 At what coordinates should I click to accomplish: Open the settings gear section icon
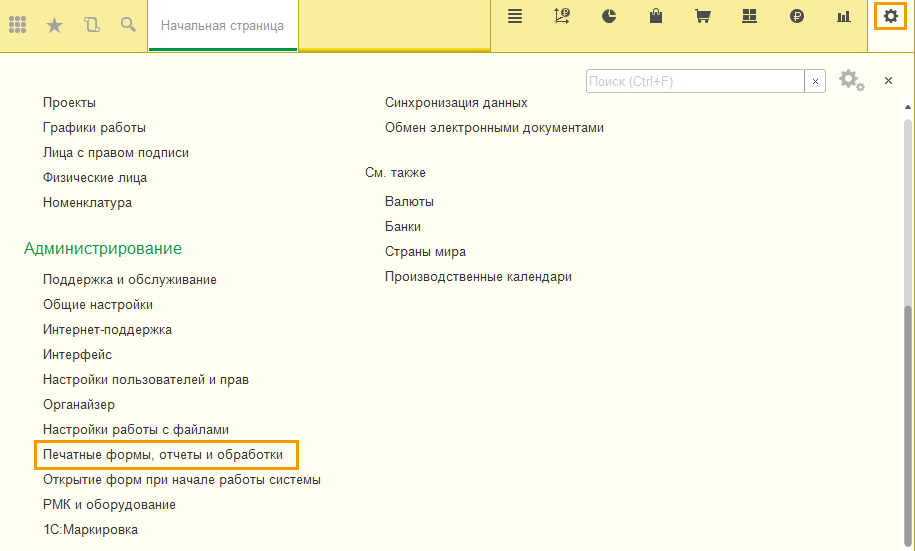click(x=890, y=16)
